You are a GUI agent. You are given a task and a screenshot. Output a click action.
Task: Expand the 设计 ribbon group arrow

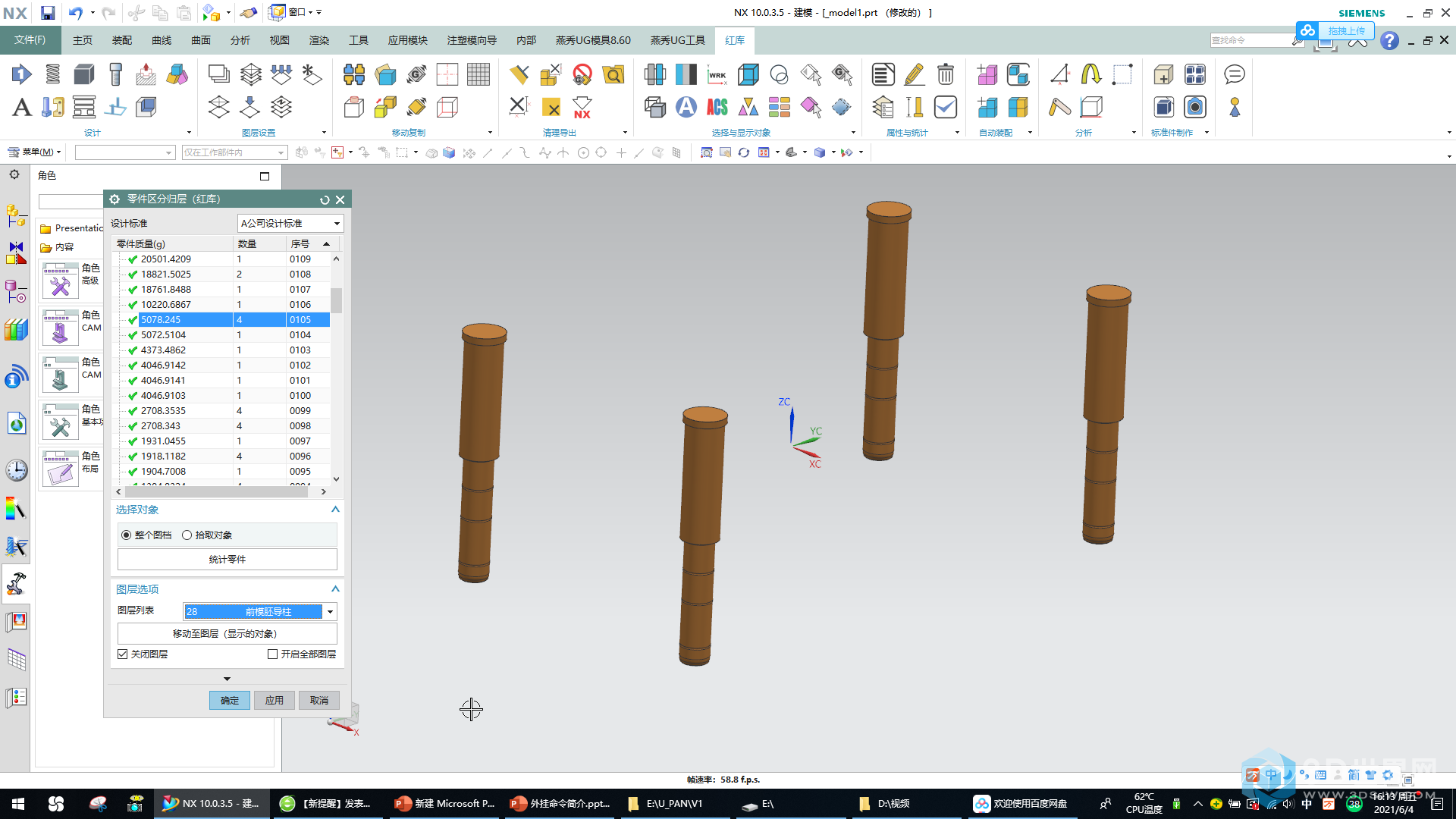(188, 133)
